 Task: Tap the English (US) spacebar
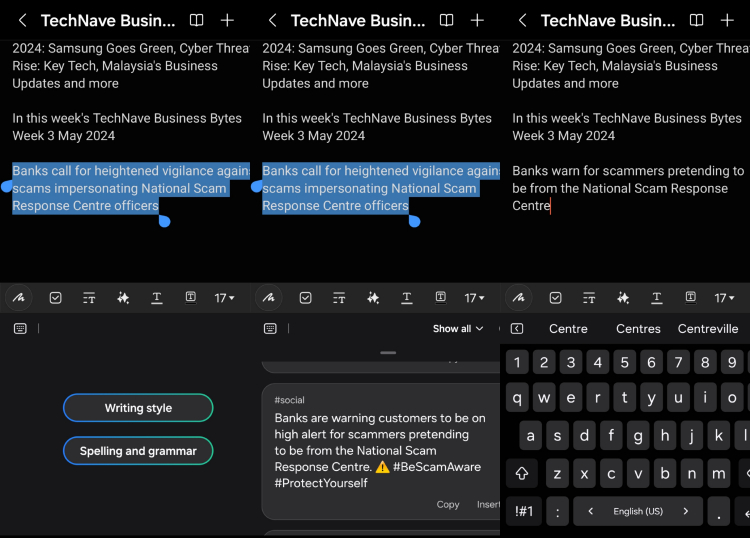pyautogui.click(x=638, y=511)
